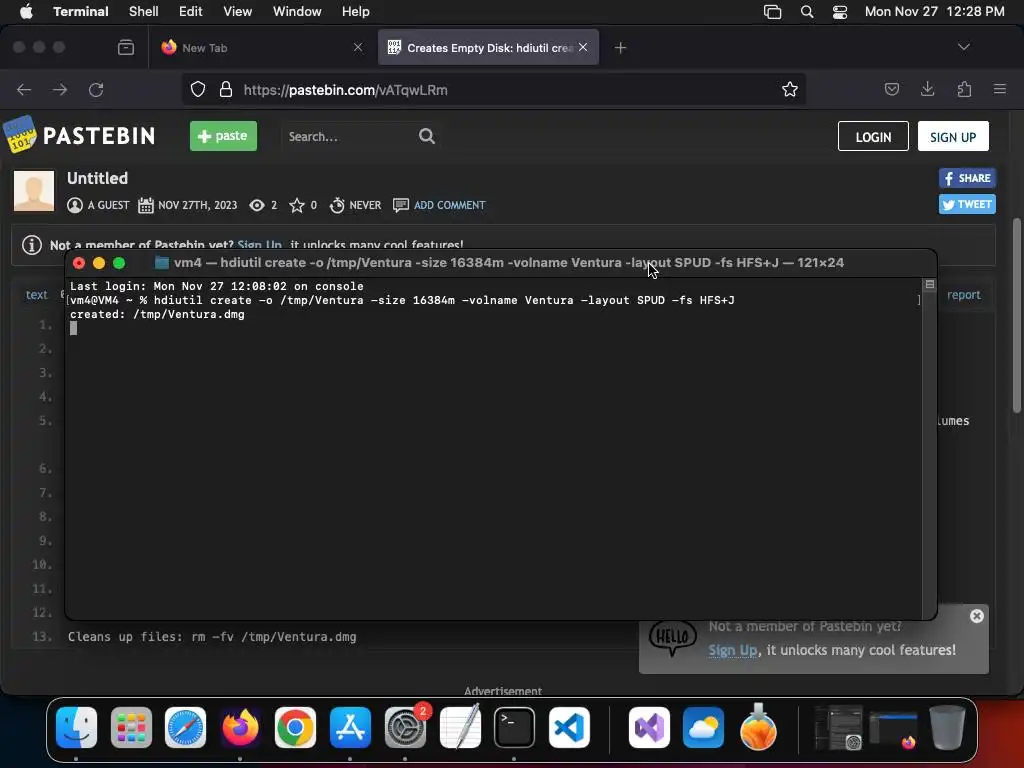Viewport: 1024px width, 768px height.
Task: Click Sign Up link in Hello popup
Action: (733, 650)
